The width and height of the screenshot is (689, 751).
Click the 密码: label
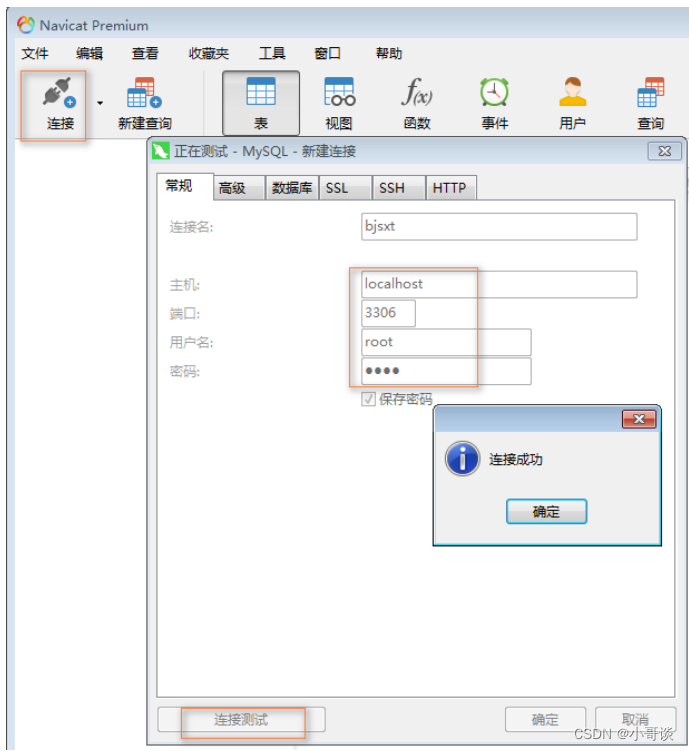click(x=184, y=371)
